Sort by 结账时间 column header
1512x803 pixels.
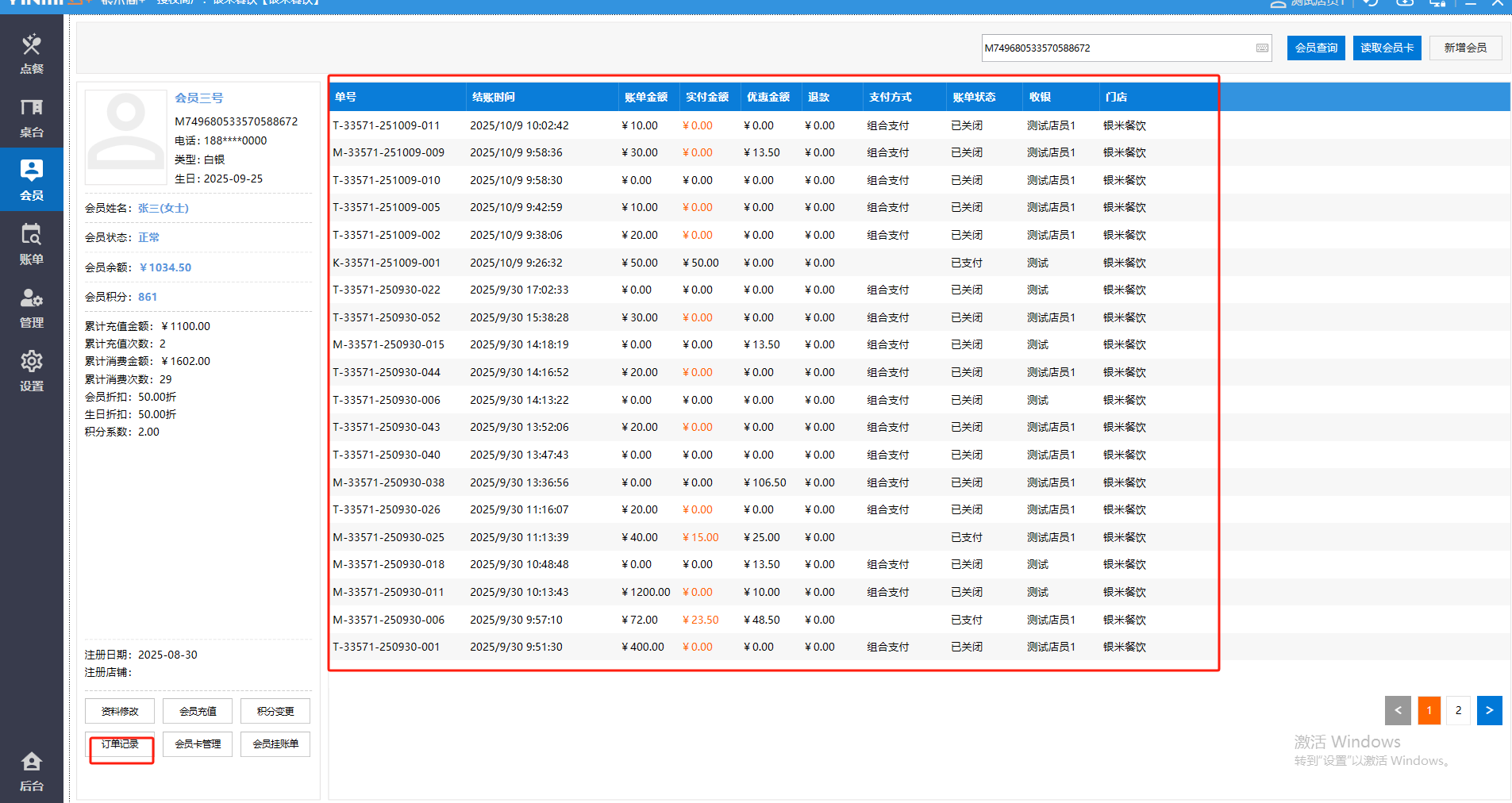[x=494, y=98]
